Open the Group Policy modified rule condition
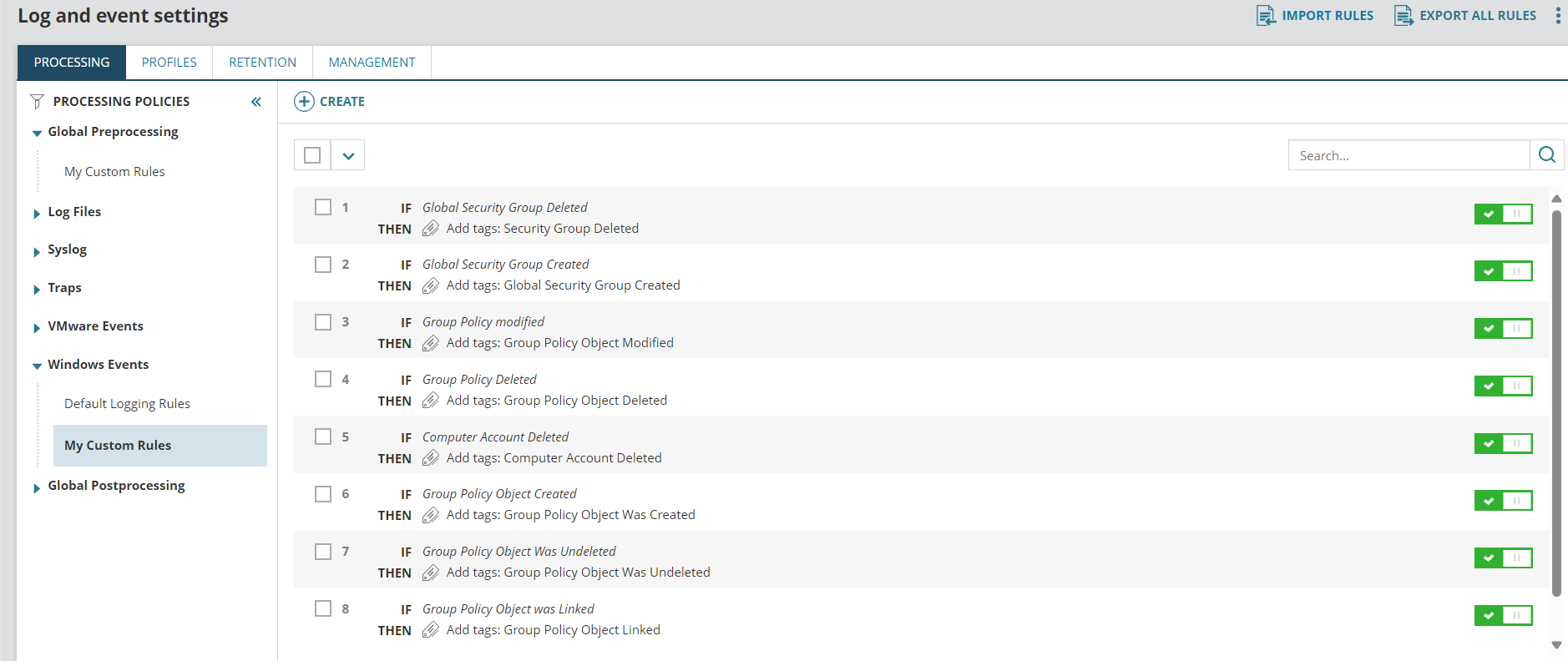Viewport: 1568px width, 661px height. 483,322
